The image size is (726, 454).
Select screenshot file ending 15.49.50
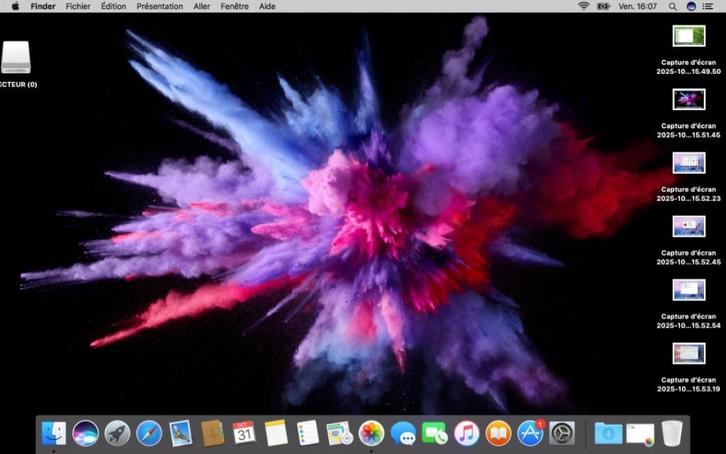tap(689, 37)
